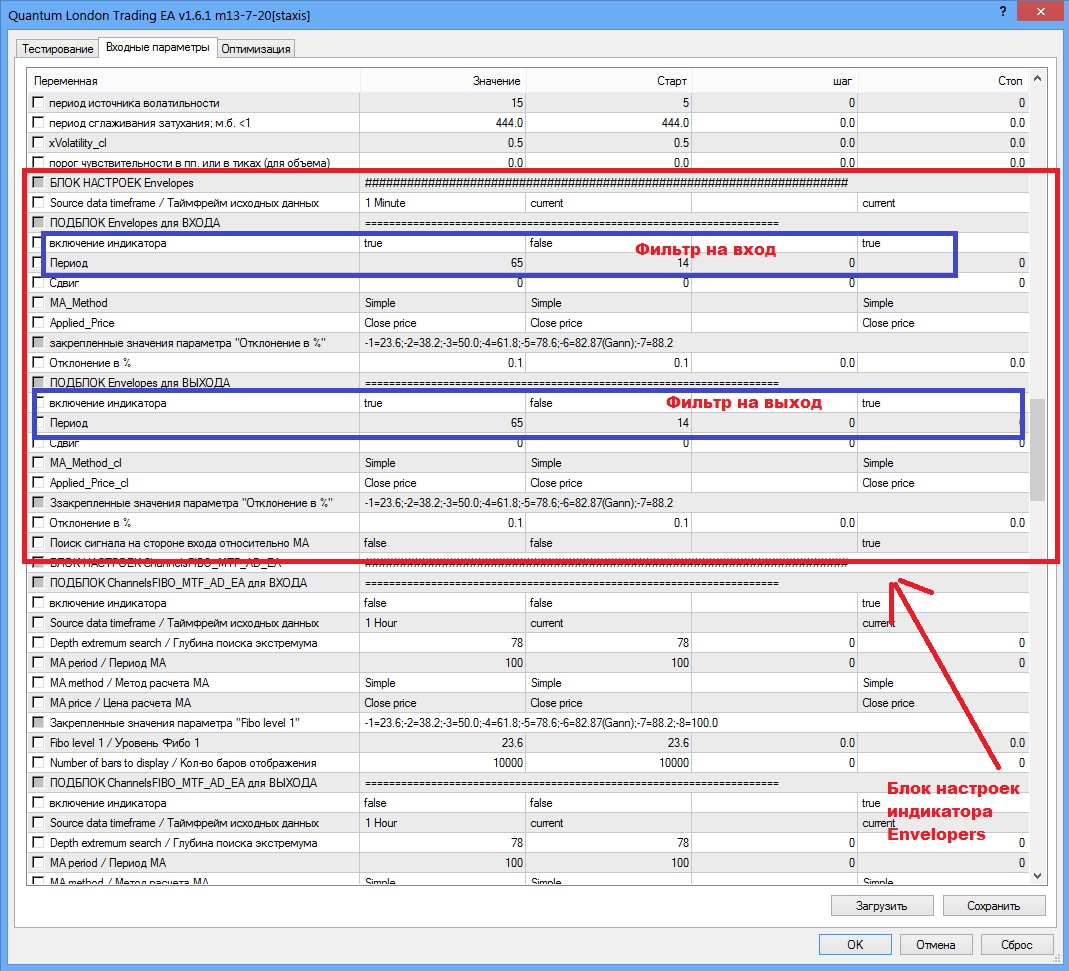The height and width of the screenshot is (971, 1069).
Task: Select the Входные параметры tab
Action: coord(157,47)
